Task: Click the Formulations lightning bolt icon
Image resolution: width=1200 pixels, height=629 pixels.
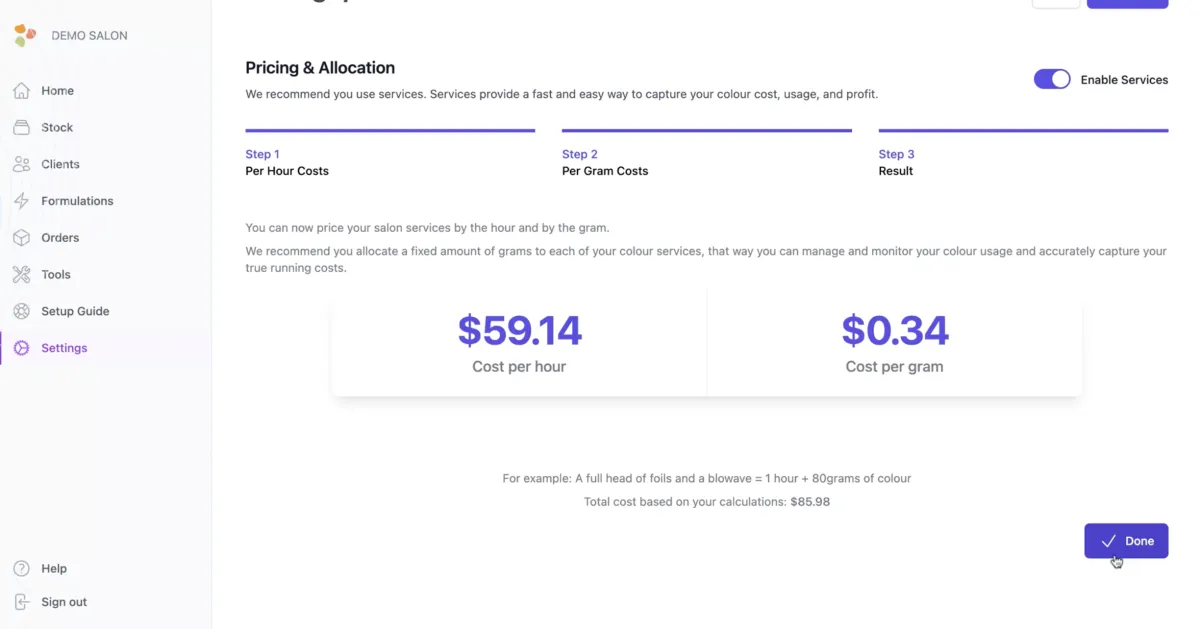Action: (x=21, y=201)
